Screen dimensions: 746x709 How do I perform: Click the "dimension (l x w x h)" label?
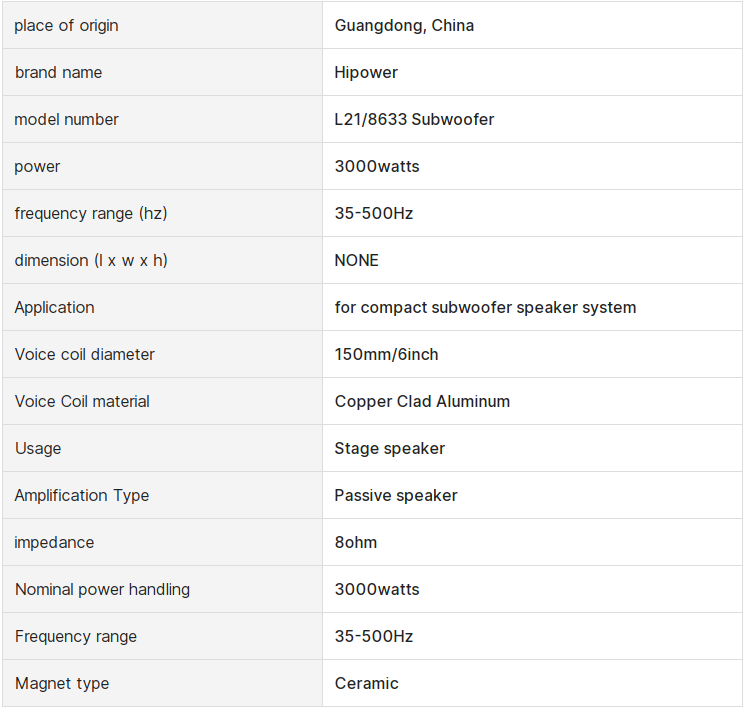tap(91, 261)
